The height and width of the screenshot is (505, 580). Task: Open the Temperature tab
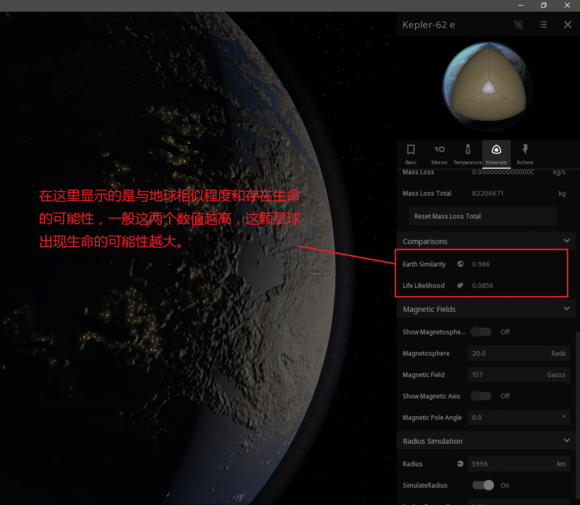pos(468,154)
